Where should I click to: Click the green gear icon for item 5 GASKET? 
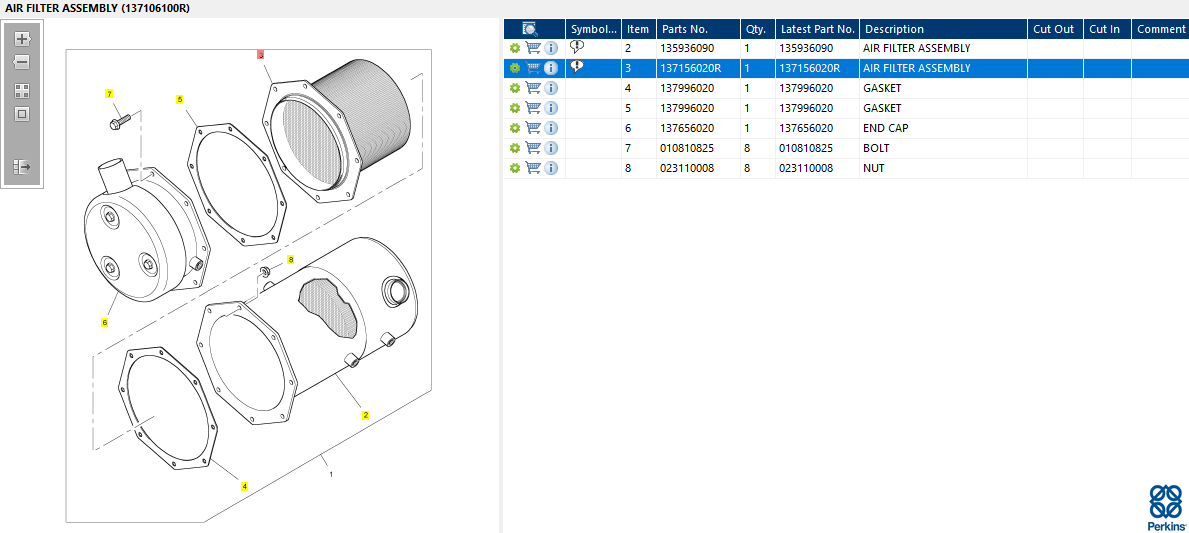tap(515, 108)
